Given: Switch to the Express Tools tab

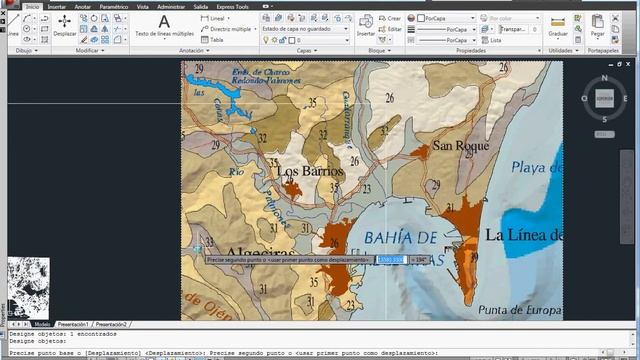Looking at the screenshot, I should pyautogui.click(x=232, y=7).
